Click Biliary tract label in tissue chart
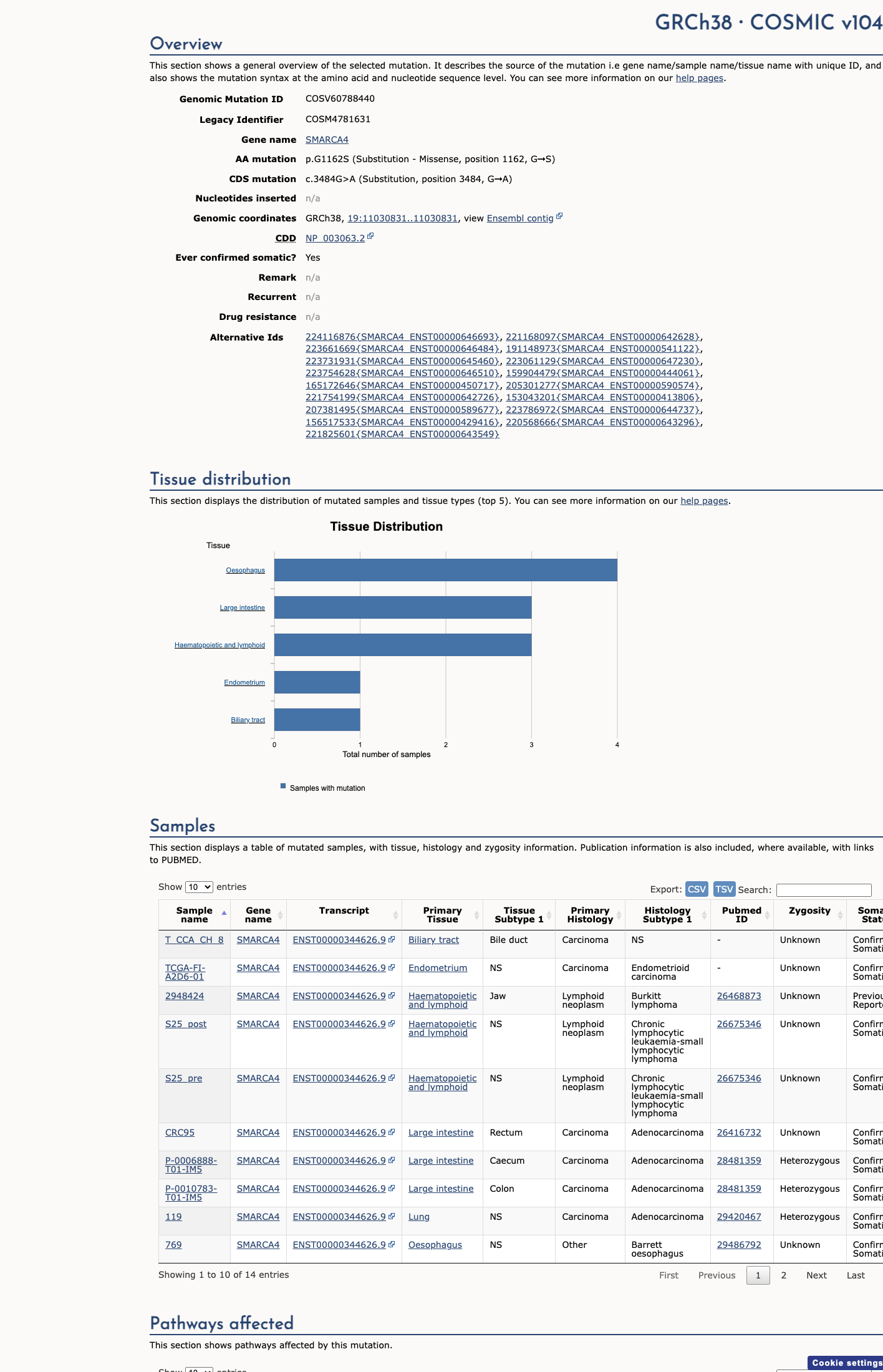This screenshot has width=883, height=1372. pyautogui.click(x=248, y=720)
